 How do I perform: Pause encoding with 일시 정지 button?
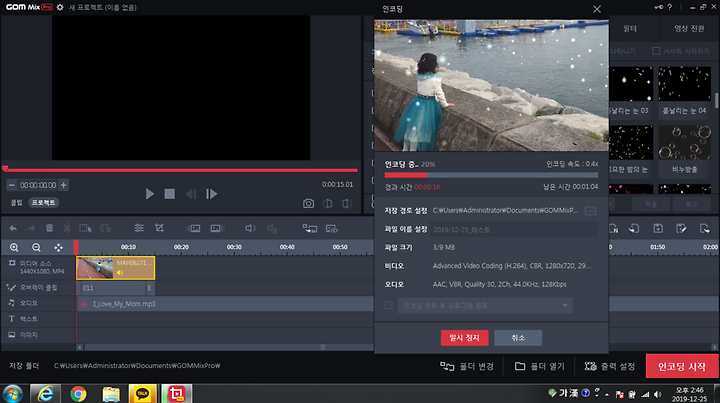[x=464, y=338]
